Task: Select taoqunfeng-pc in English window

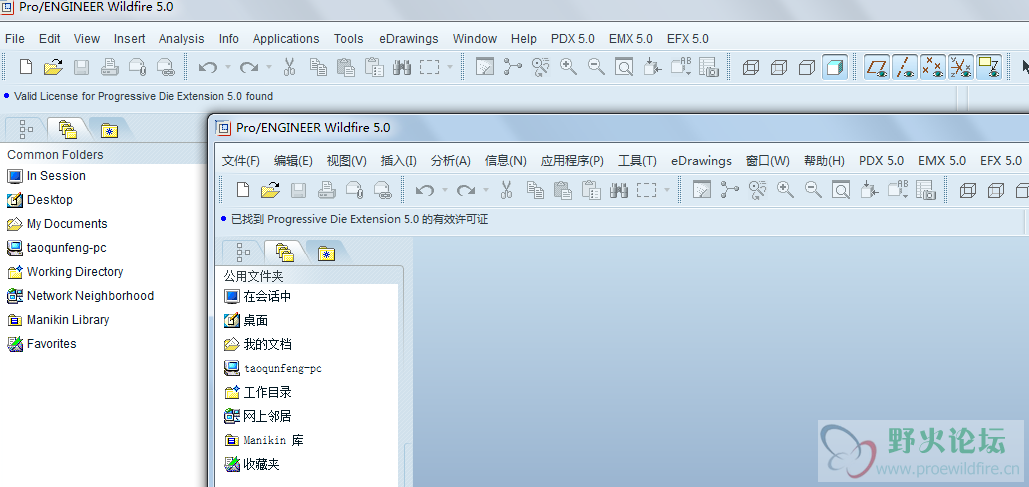Action: click(56, 248)
